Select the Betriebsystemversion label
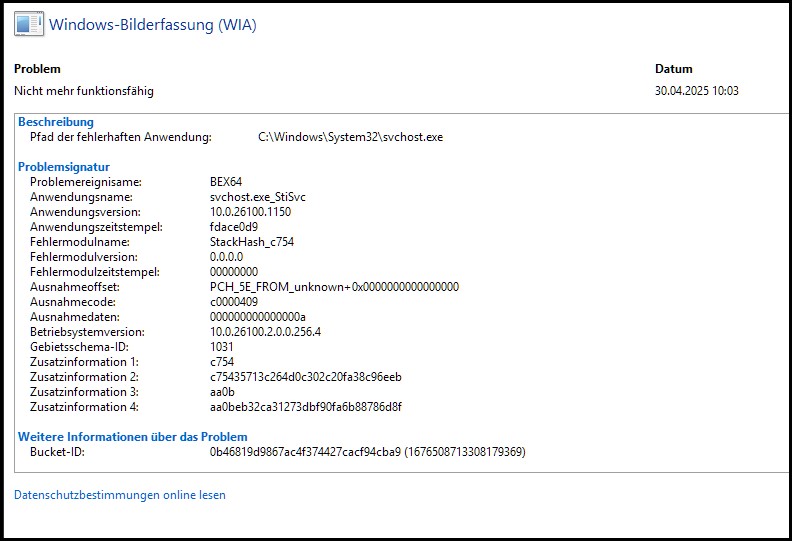The width and height of the screenshot is (792, 541). [87, 332]
